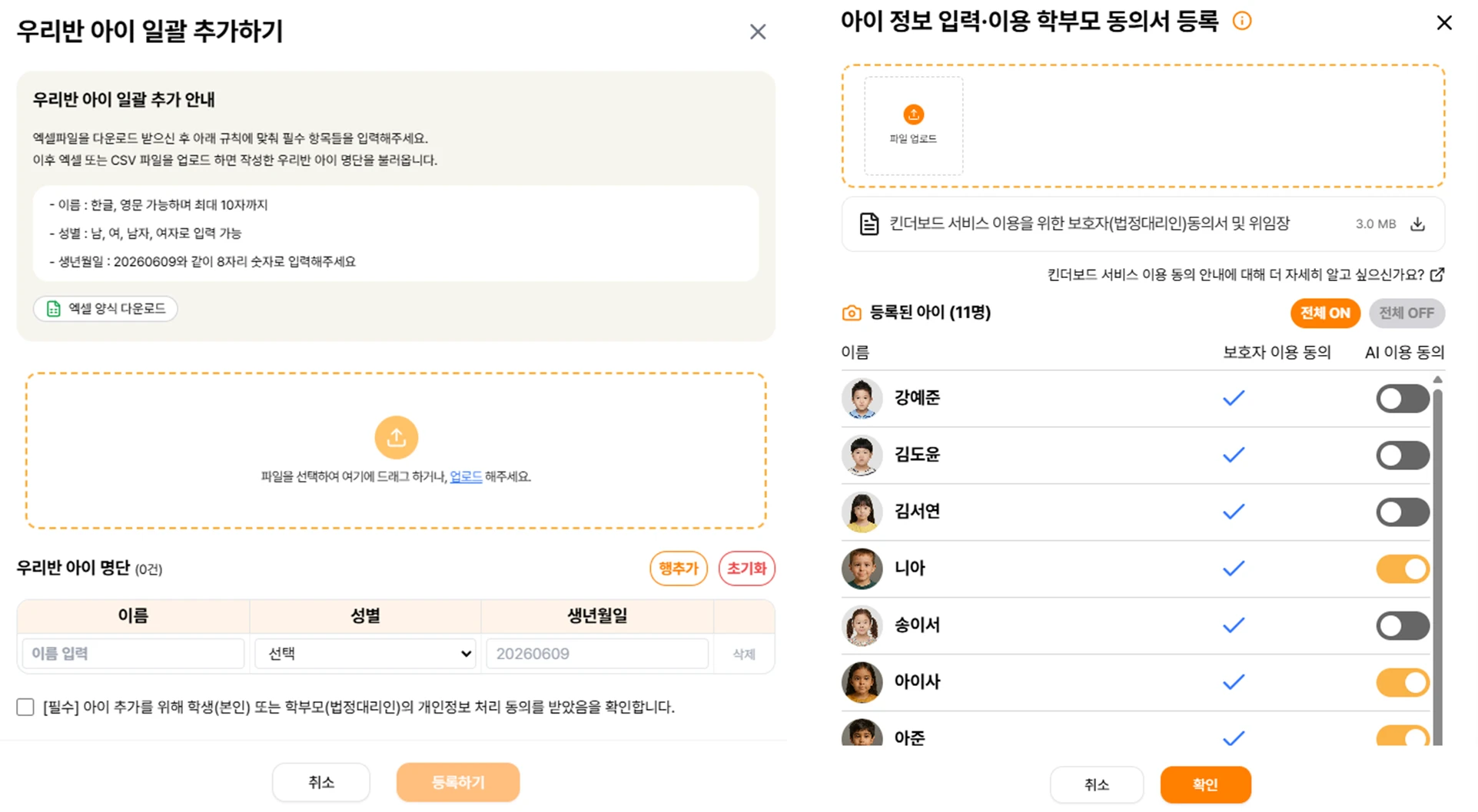The image size is (1478, 812).
Task: Open the 성별 선택 dropdown
Action: click(365, 654)
